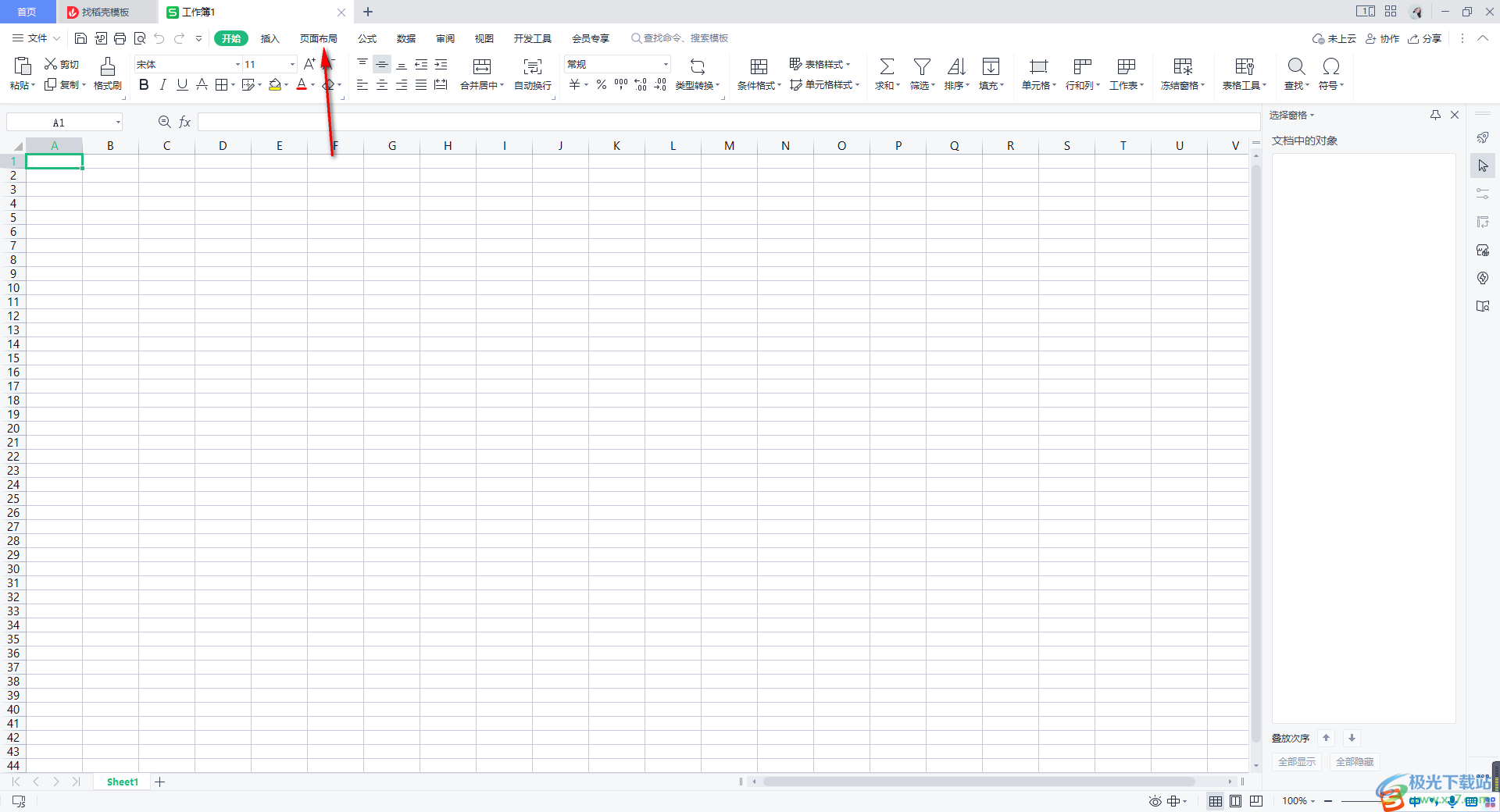Click the Save icon in quick access
1500x812 pixels.
pyautogui.click(x=80, y=38)
